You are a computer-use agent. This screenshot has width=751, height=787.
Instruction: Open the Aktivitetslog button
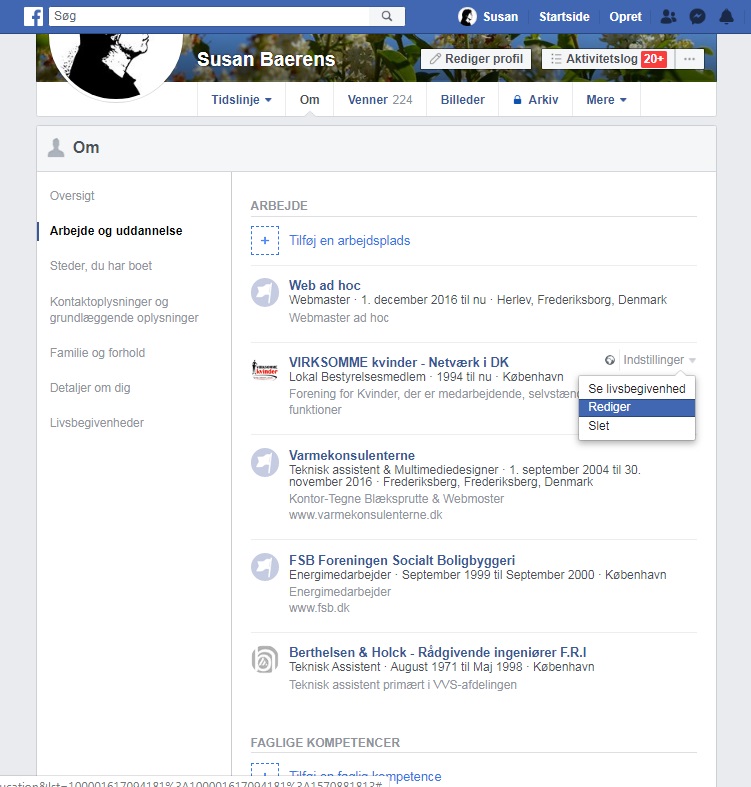pos(608,59)
